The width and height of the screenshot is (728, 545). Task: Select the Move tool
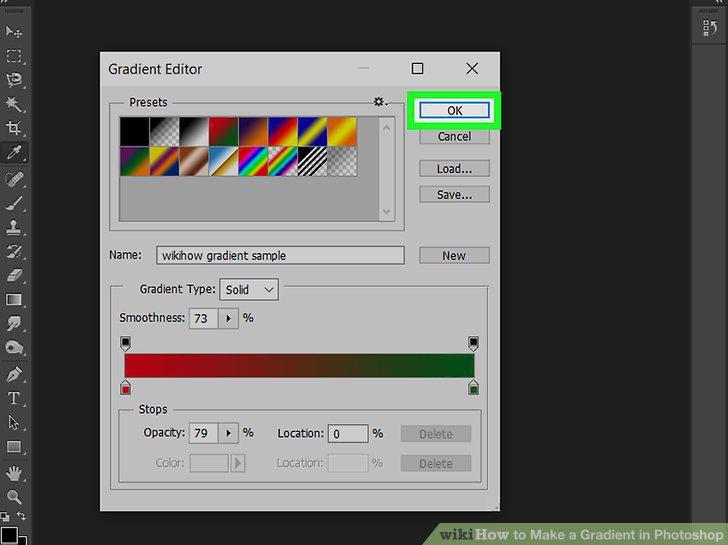13,32
